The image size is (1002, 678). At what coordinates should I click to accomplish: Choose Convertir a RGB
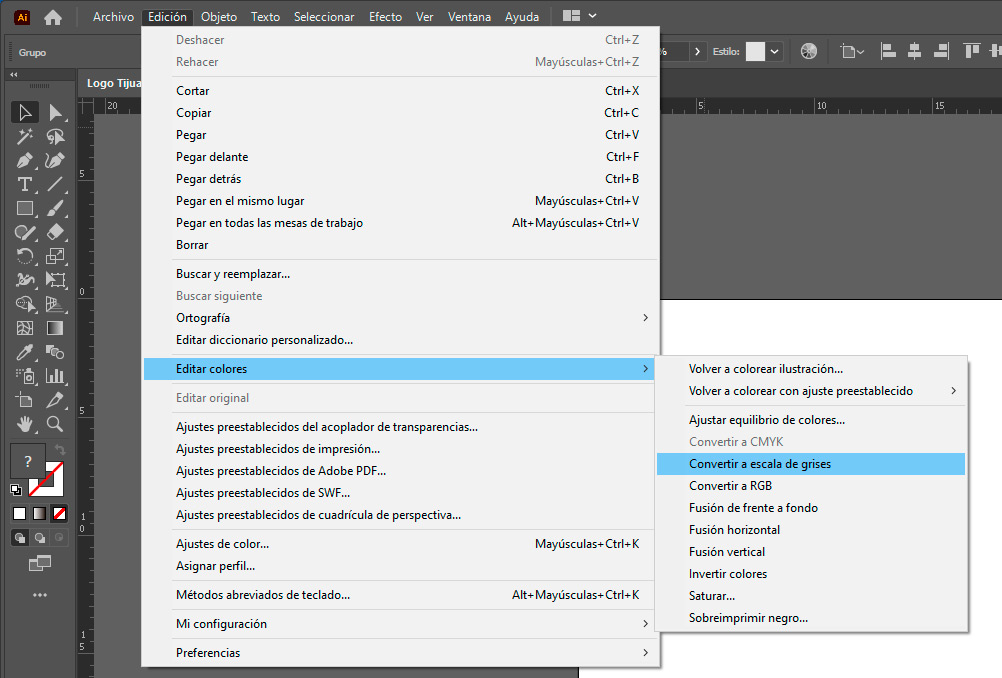coord(811,486)
